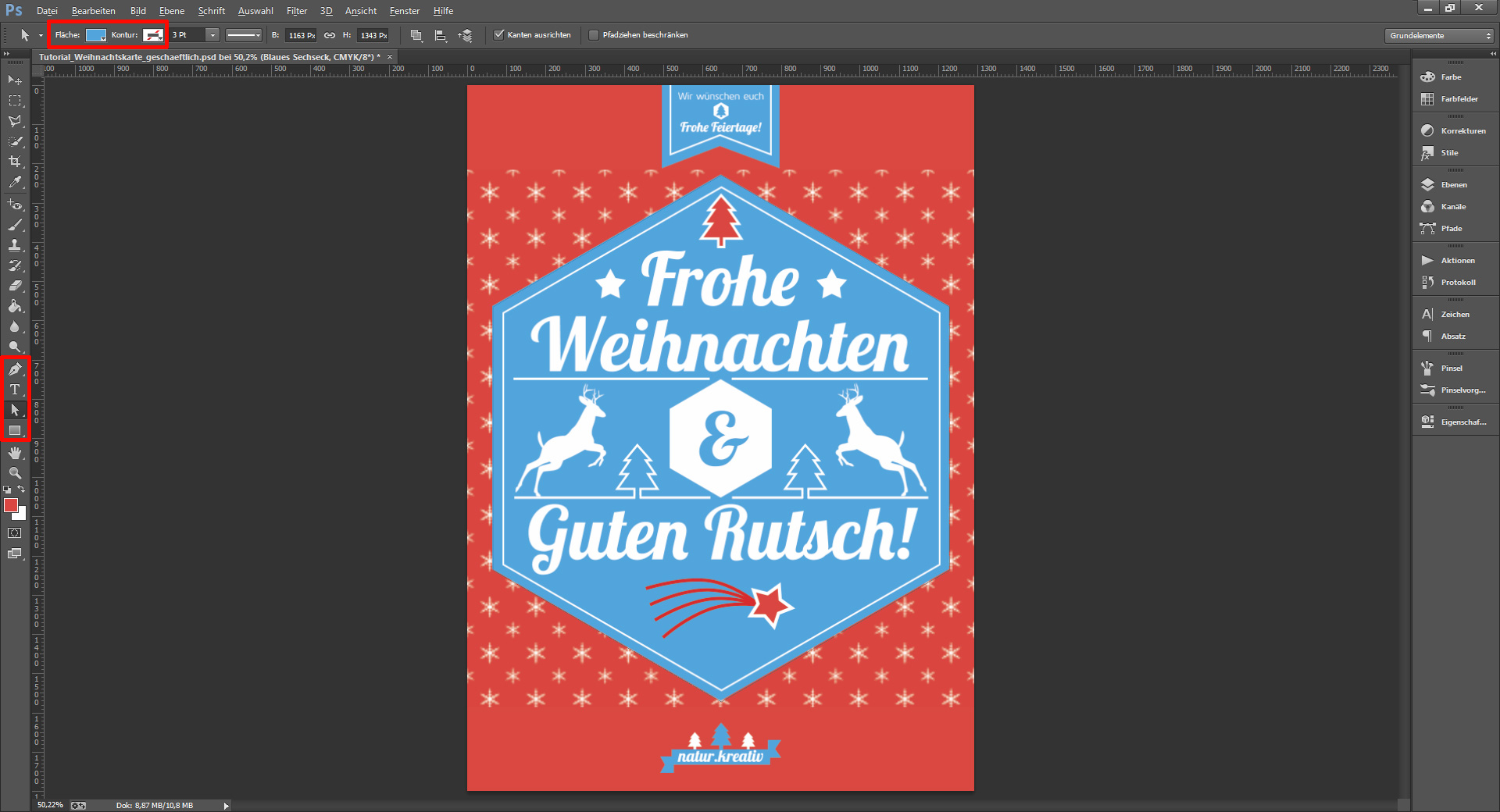
Task: Select the Zoom tool
Action: [13, 473]
